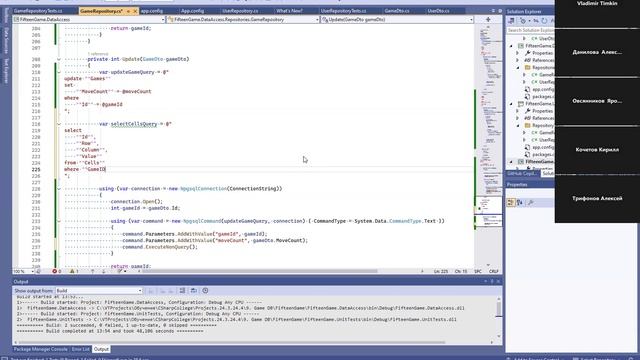Image resolution: width=640 pixels, height=360 pixels.
Task: Open the App.config tab
Action: tap(192, 11)
